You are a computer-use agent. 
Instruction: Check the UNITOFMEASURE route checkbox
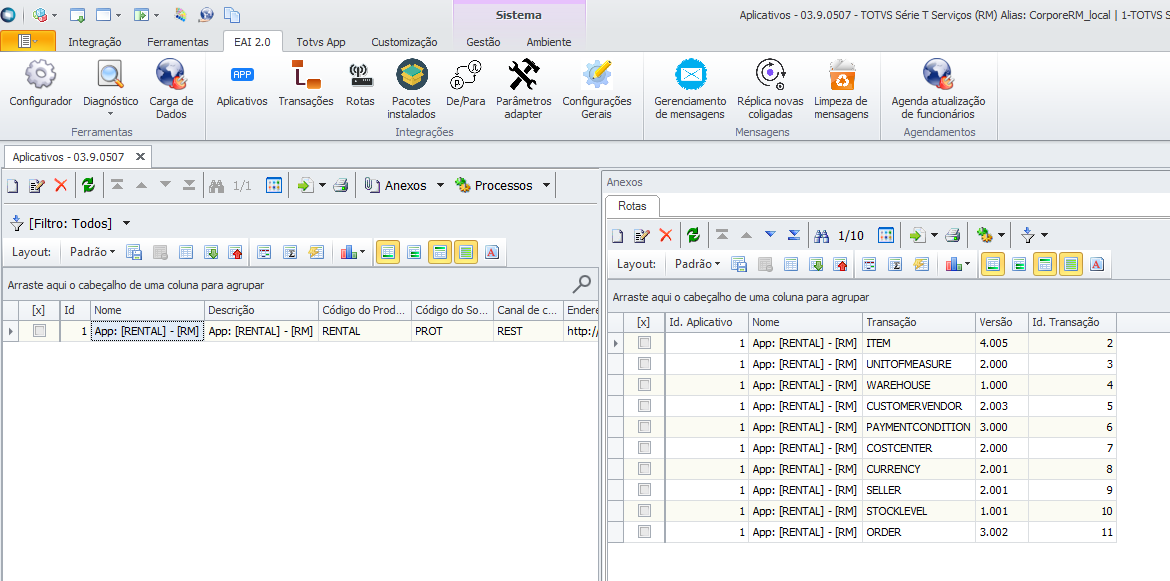pos(645,364)
